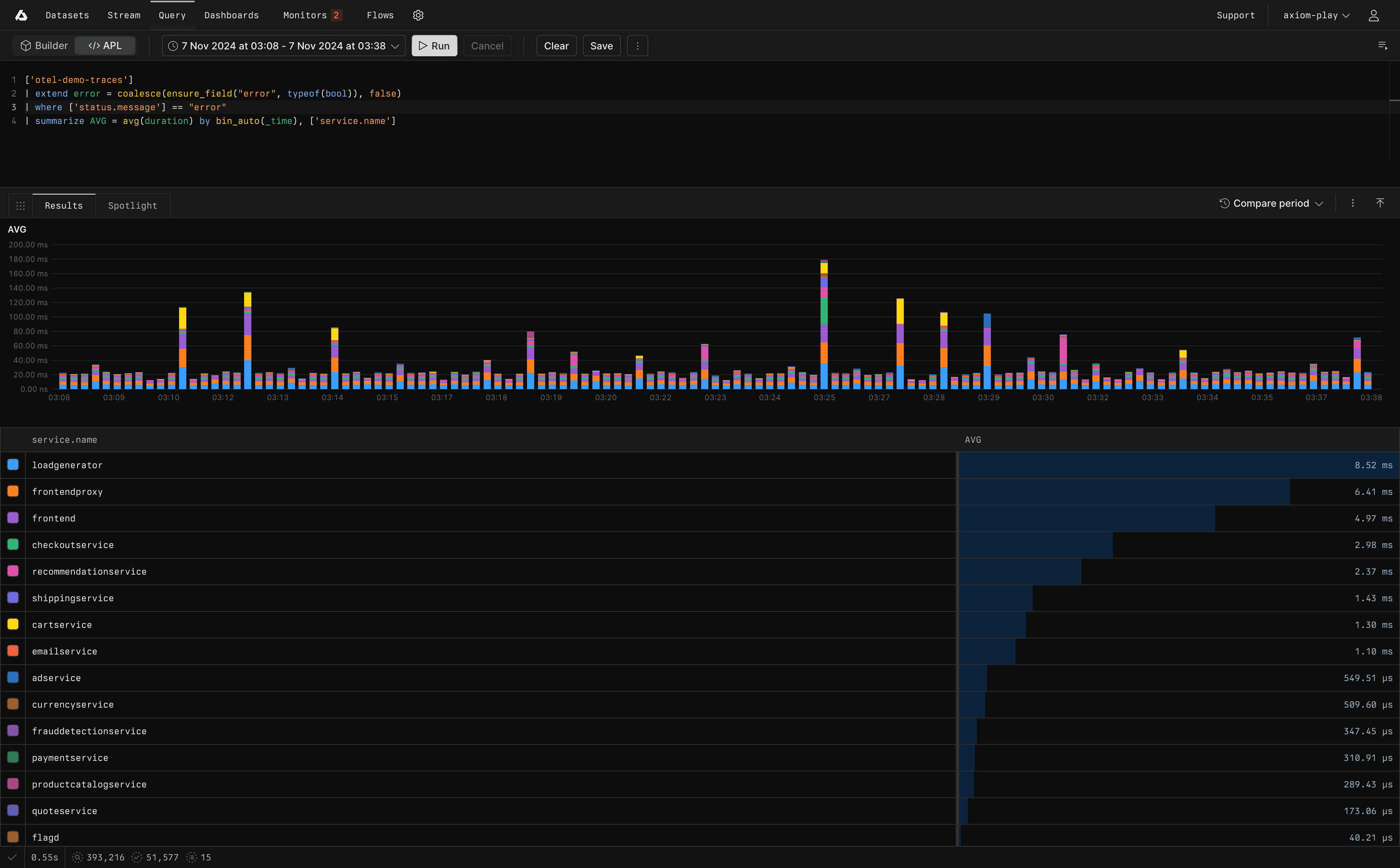Toggle the loadgenerator series swatch
This screenshot has width=1400, height=868.
coord(13,465)
